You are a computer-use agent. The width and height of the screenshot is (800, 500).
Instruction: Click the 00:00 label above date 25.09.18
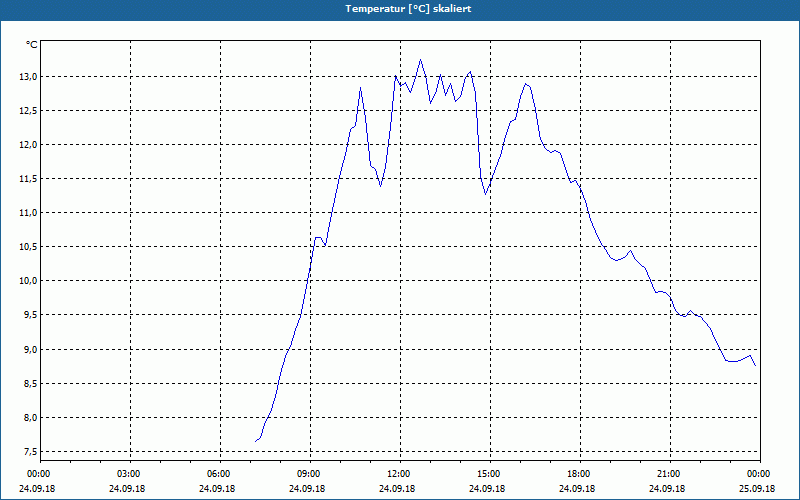tap(760, 474)
